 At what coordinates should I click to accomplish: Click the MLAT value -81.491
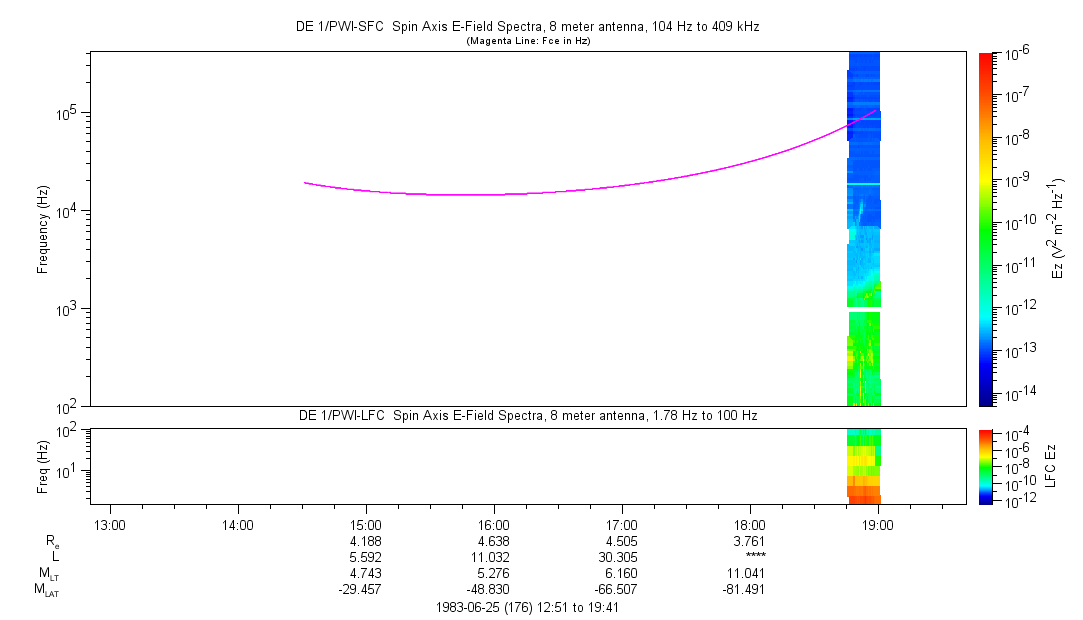pyautogui.click(x=744, y=590)
